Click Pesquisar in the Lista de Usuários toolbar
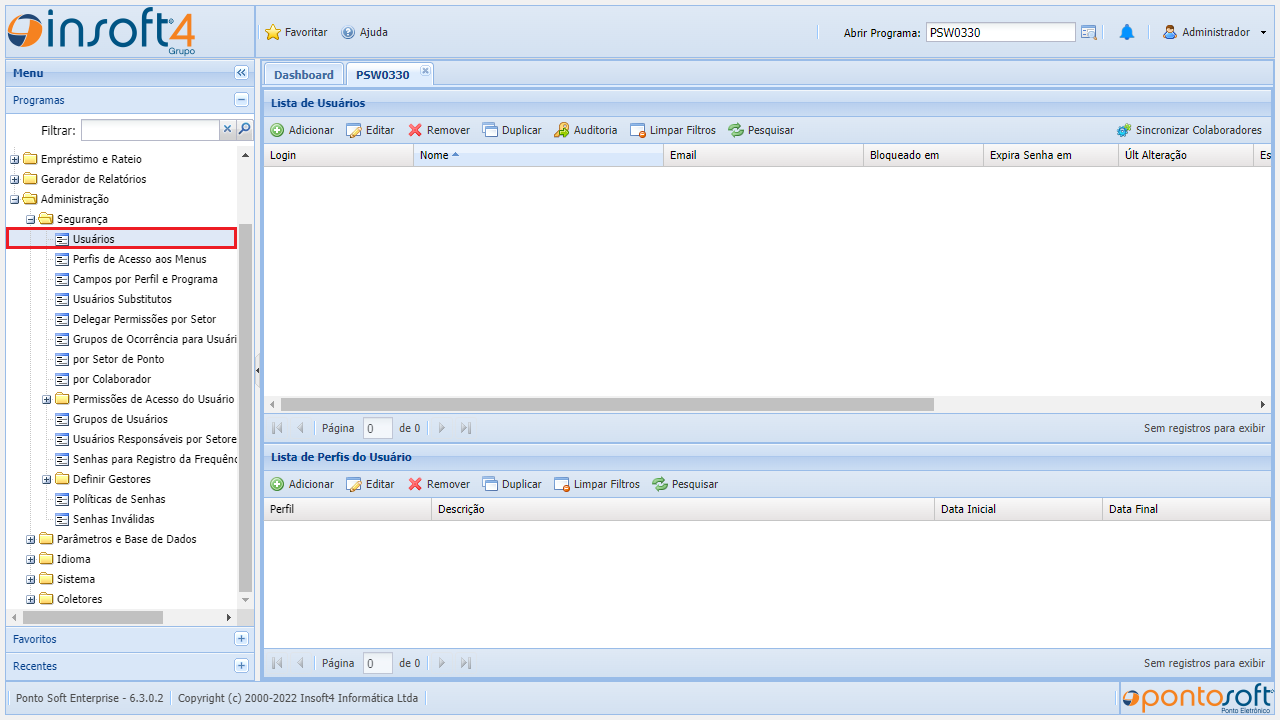1280x720 pixels. [x=761, y=130]
